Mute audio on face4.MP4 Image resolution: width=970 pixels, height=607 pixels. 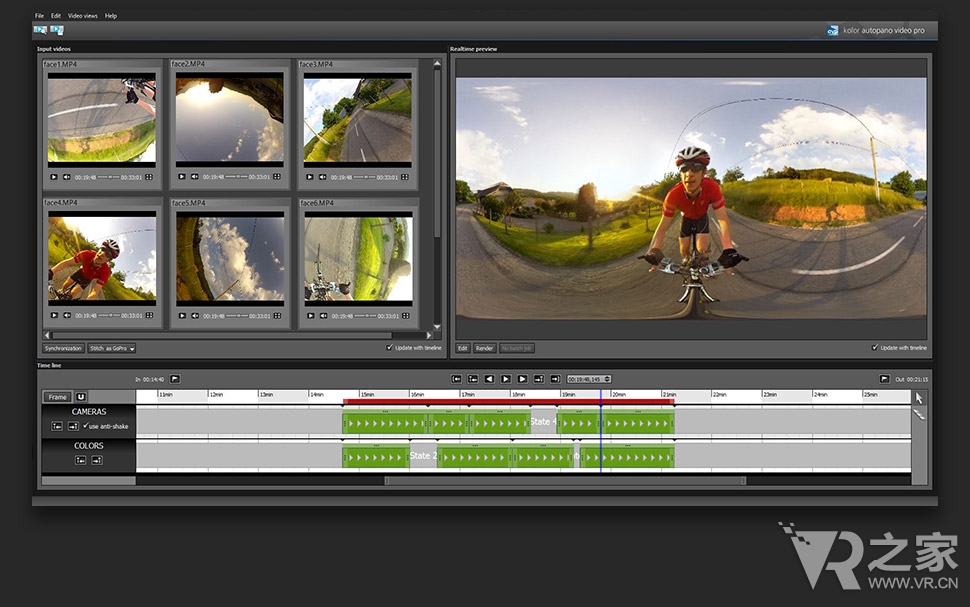(67, 315)
